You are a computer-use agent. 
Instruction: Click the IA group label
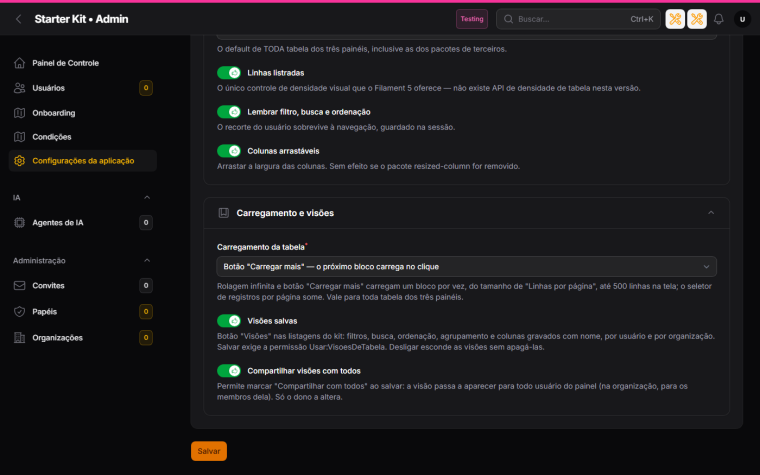click(x=16, y=197)
